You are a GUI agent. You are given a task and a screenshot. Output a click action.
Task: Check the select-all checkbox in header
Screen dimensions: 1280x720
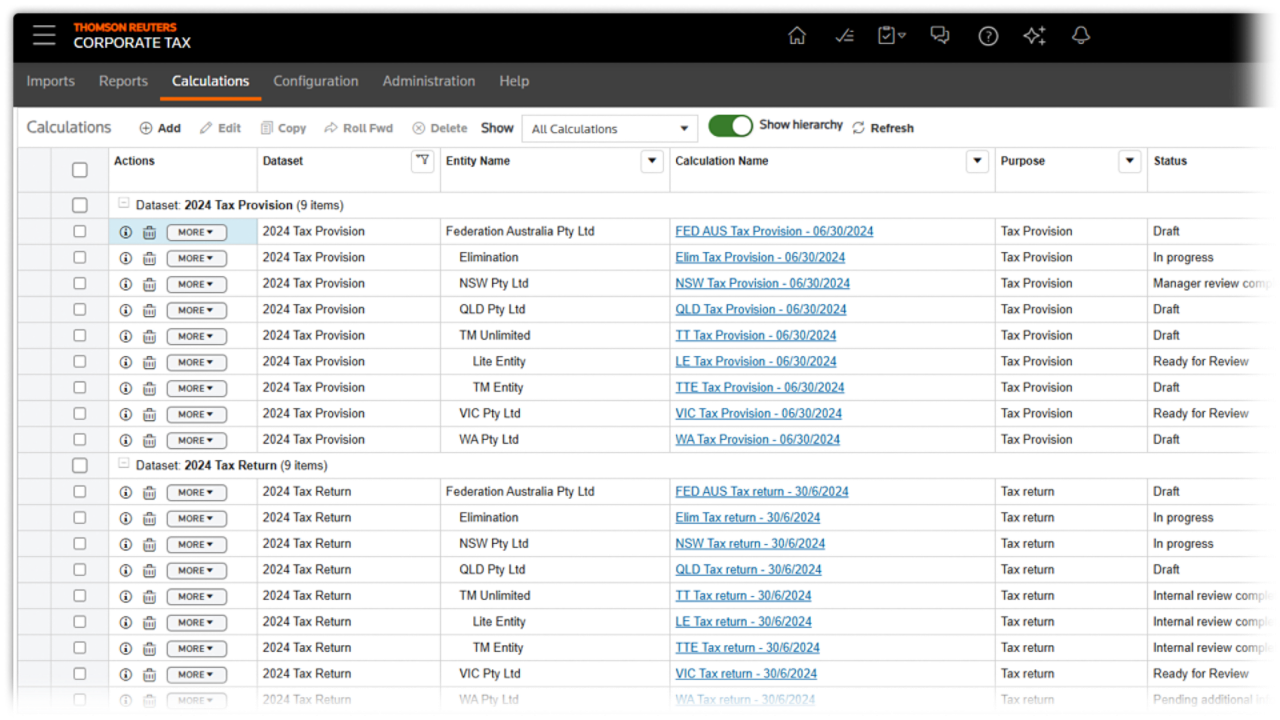pos(80,170)
